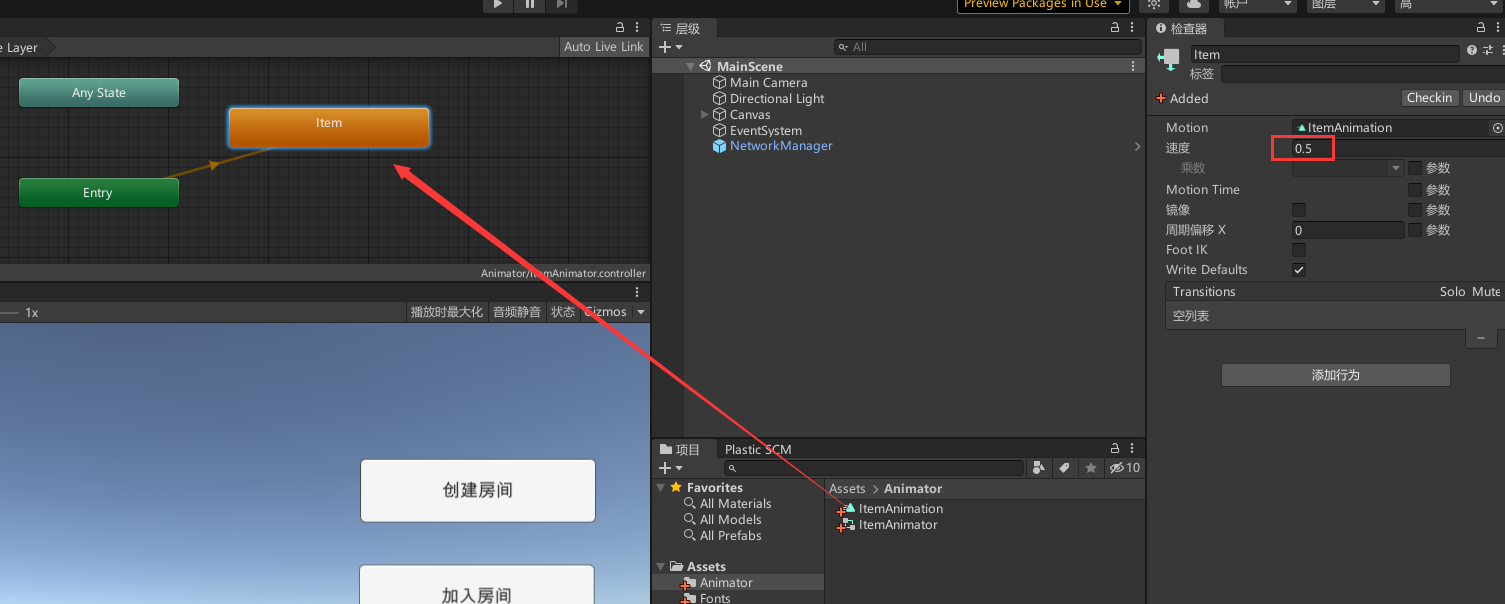This screenshot has height=604, width=1505.
Task: Click the 添加行为 (Add Behaviour) button
Action: (1335, 374)
